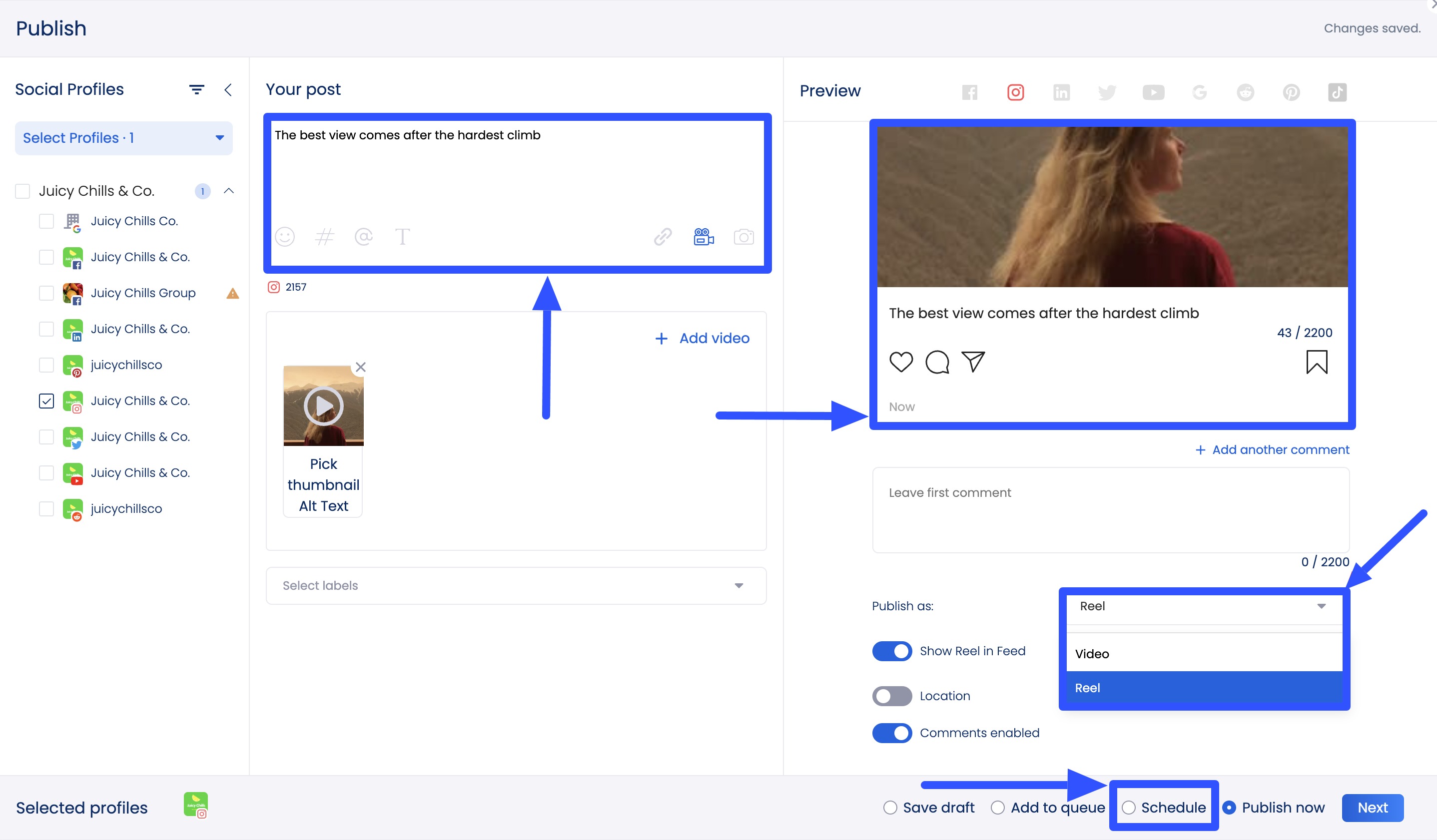The height and width of the screenshot is (840, 1437).
Task: Open the social profiles filter icon
Action: pos(196,89)
